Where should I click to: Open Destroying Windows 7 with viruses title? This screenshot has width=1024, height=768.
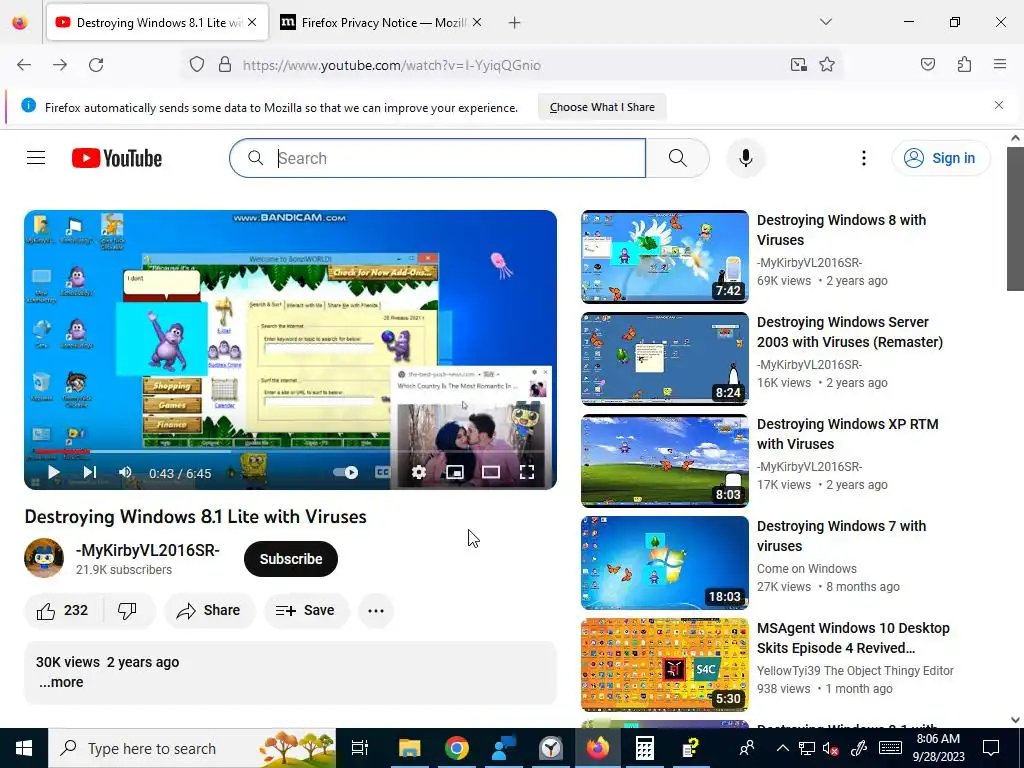tap(841, 536)
